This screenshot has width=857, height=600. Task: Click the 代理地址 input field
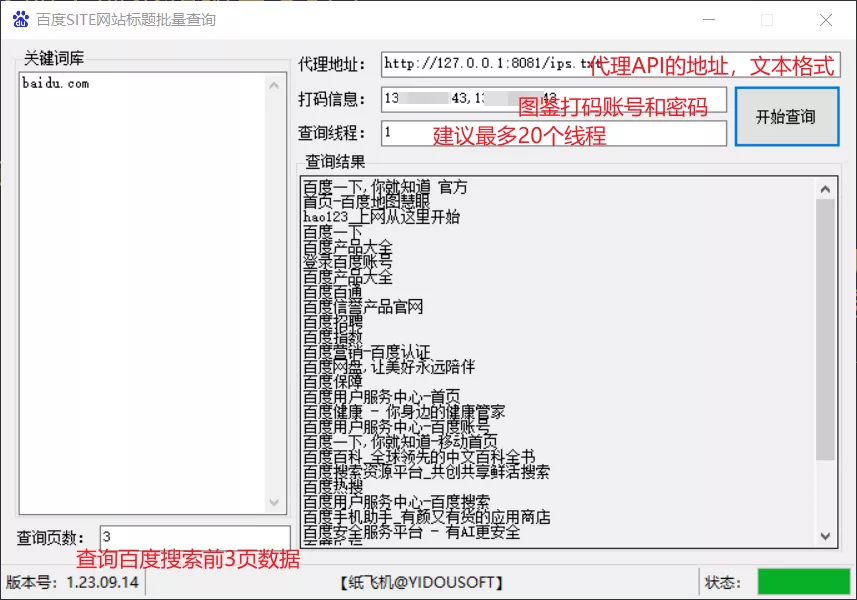pos(610,64)
